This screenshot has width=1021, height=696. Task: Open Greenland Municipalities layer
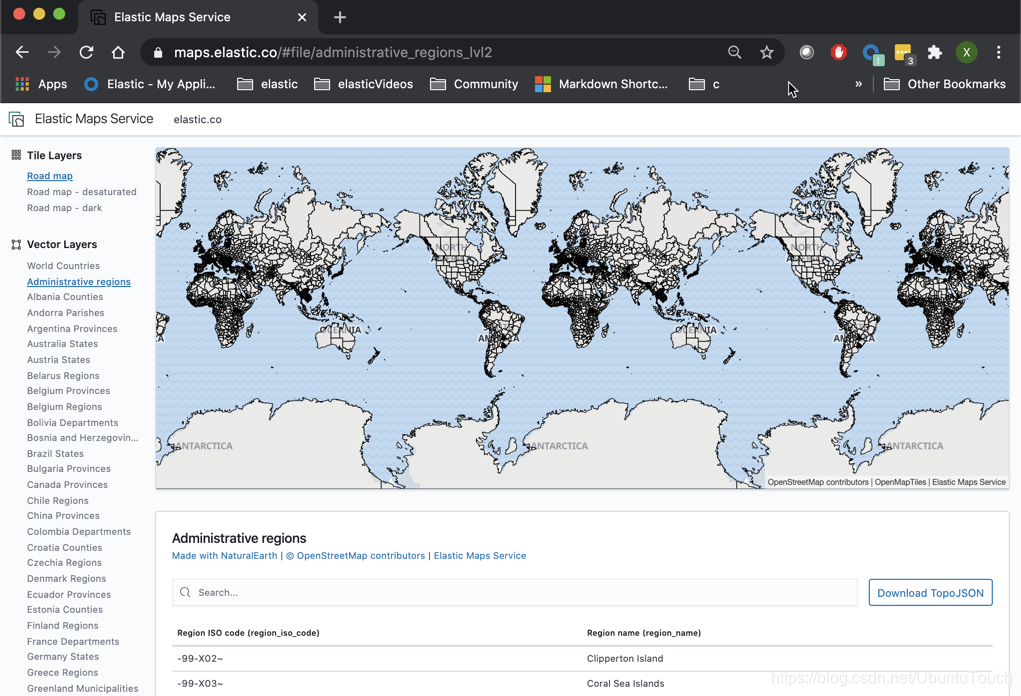[x=83, y=688]
